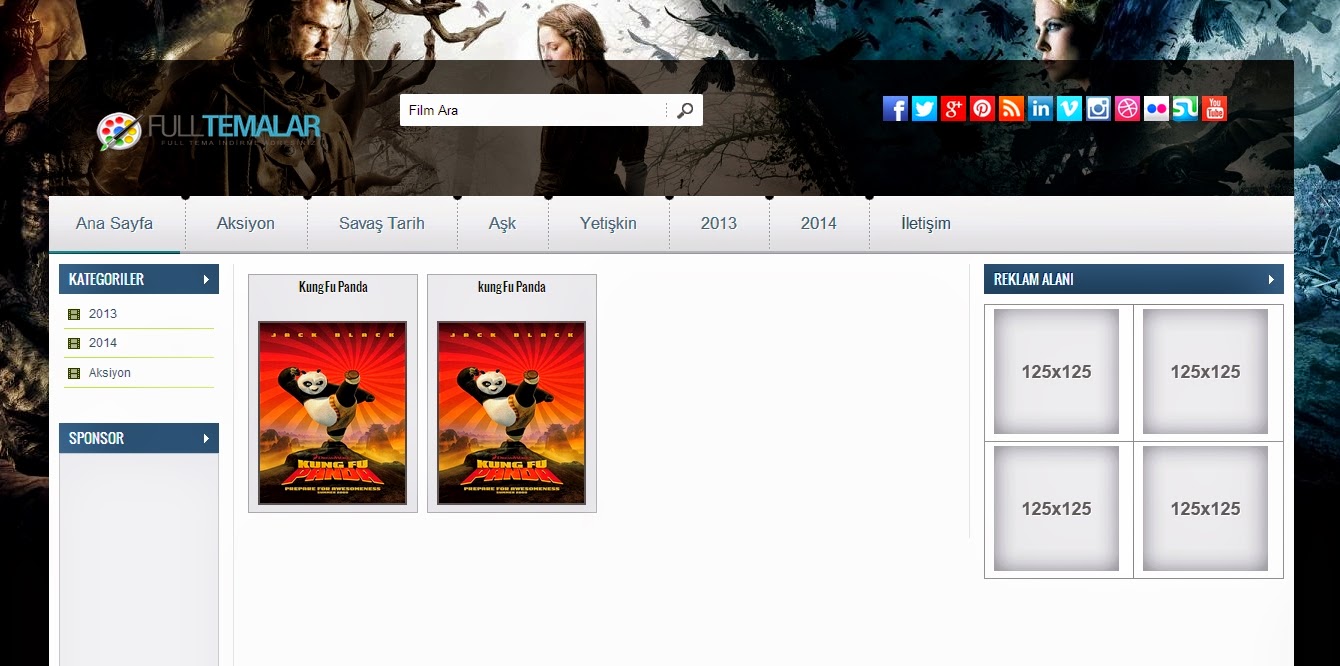
Task: Open the Aksiyon menu item
Action: 246,224
